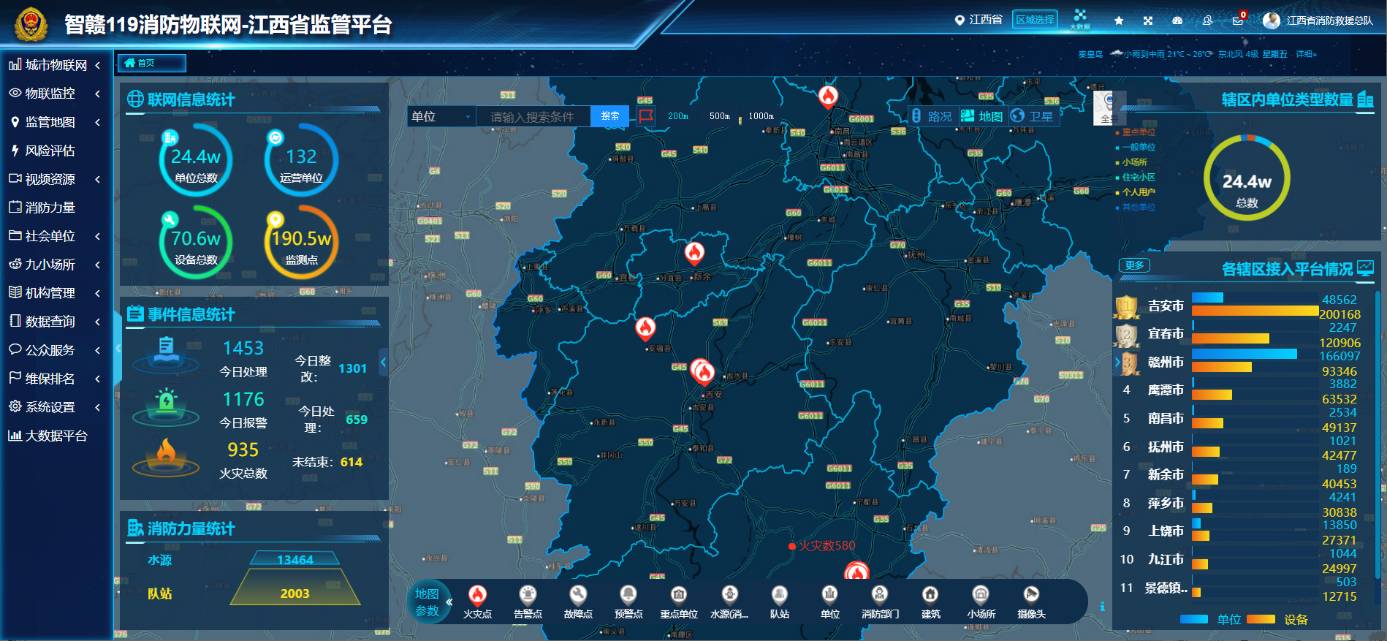Open the 数据查询 menu item
This screenshot has height=641, width=1387.
(56, 322)
